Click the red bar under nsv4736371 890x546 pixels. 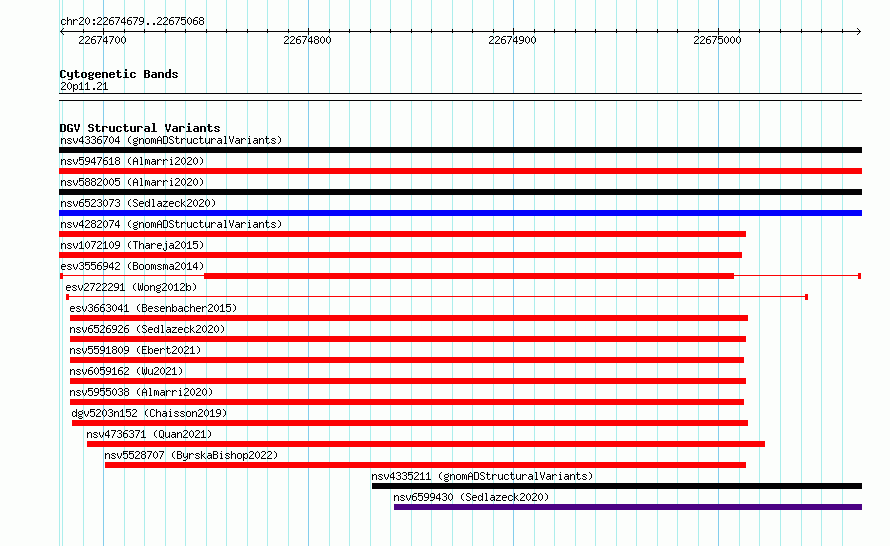tap(426, 444)
